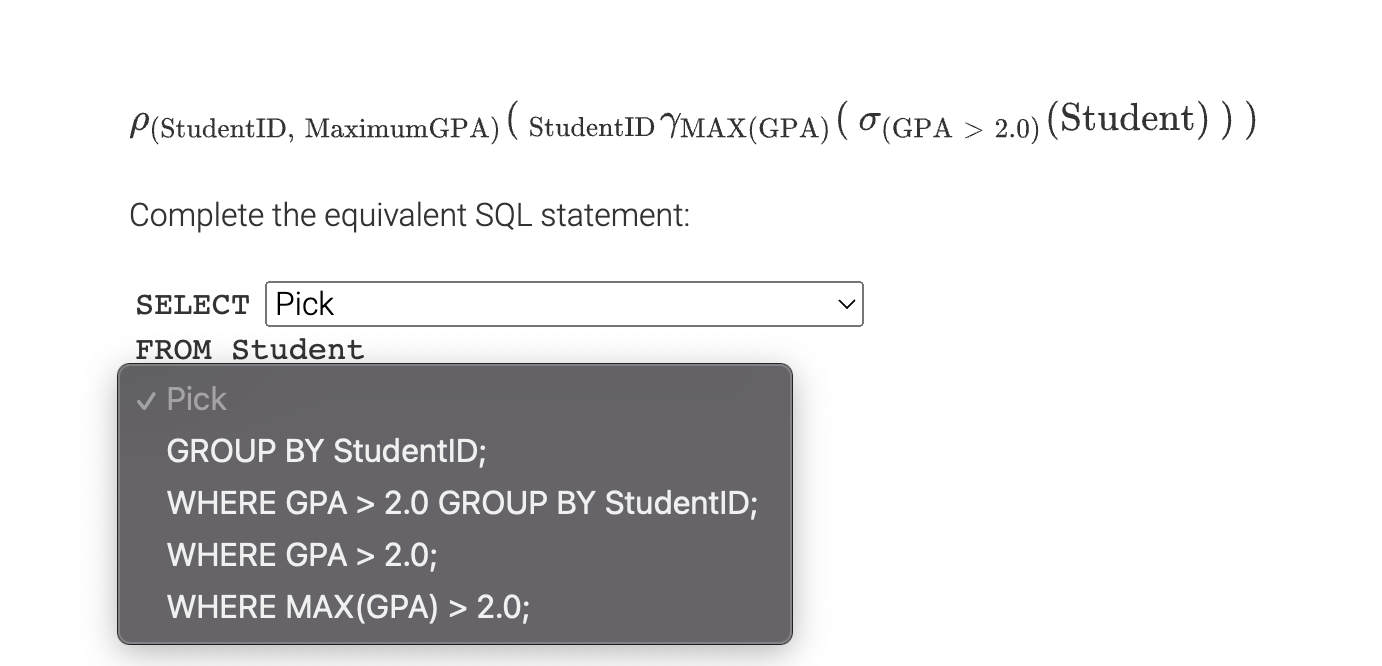Click inside the open dropdown panel
This screenshot has width=1382, height=666.
[455, 503]
